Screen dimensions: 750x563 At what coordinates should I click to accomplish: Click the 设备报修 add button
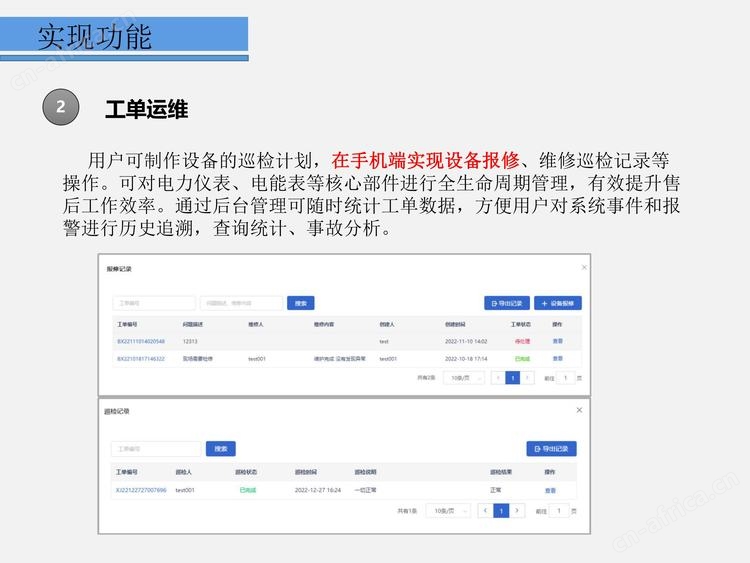pos(557,303)
